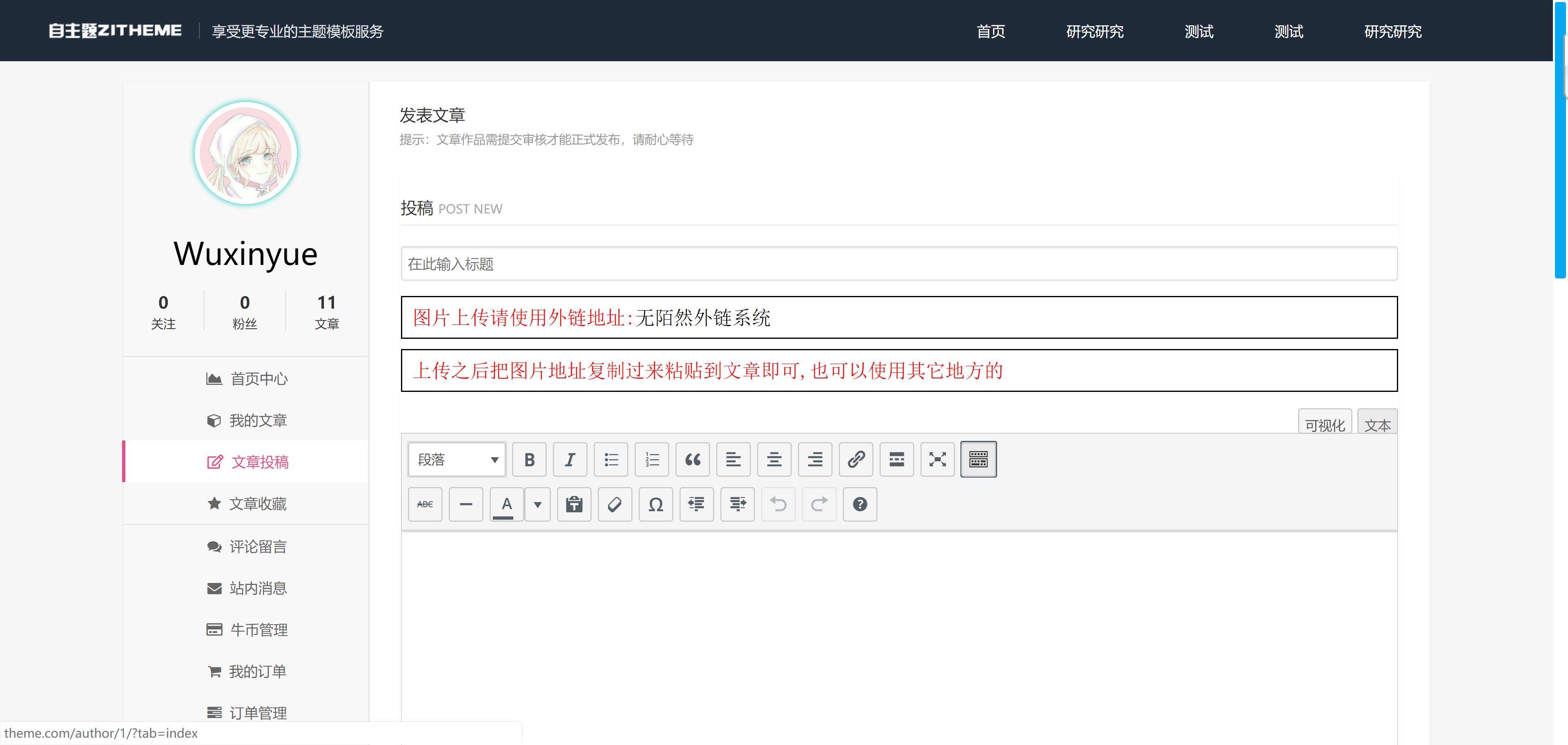Insert a horizontal line
This screenshot has height=745, width=1568.
(465, 505)
